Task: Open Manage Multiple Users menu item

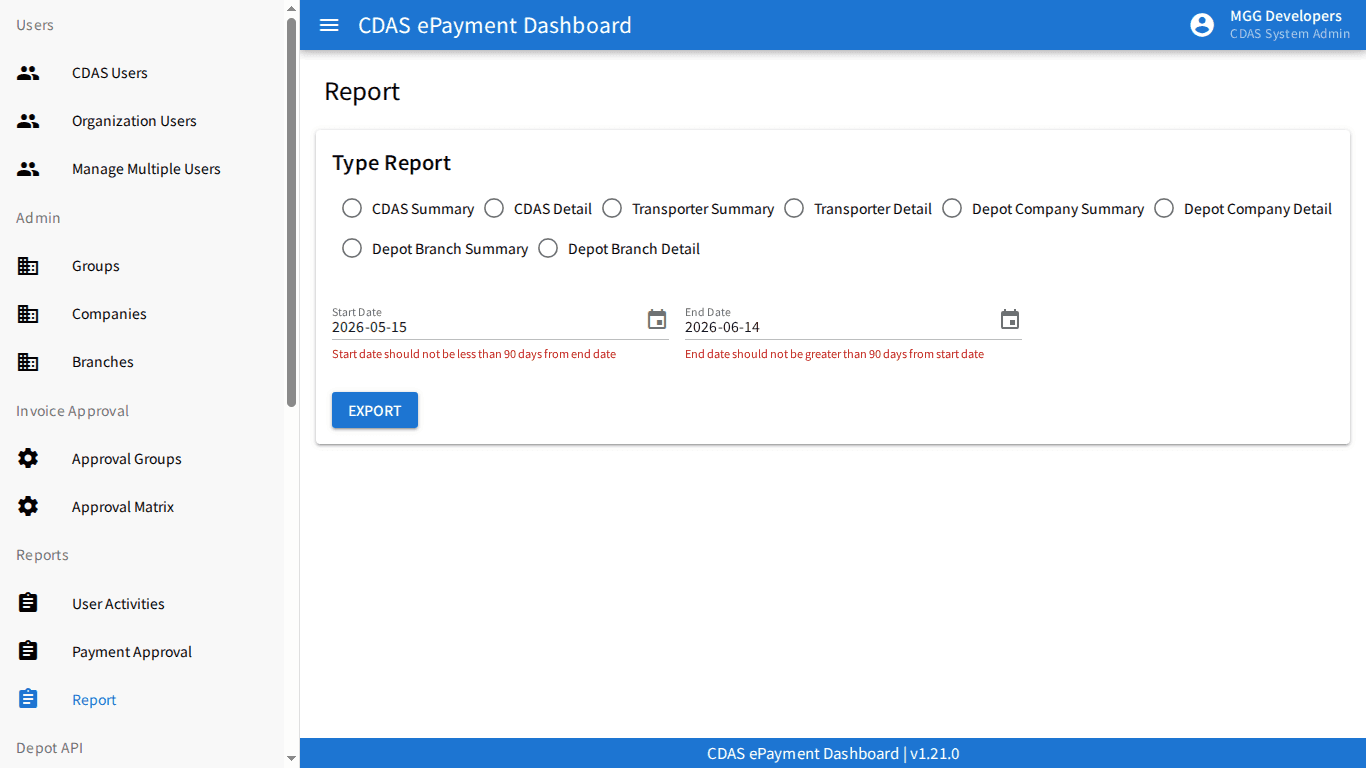Action: [x=142, y=169]
